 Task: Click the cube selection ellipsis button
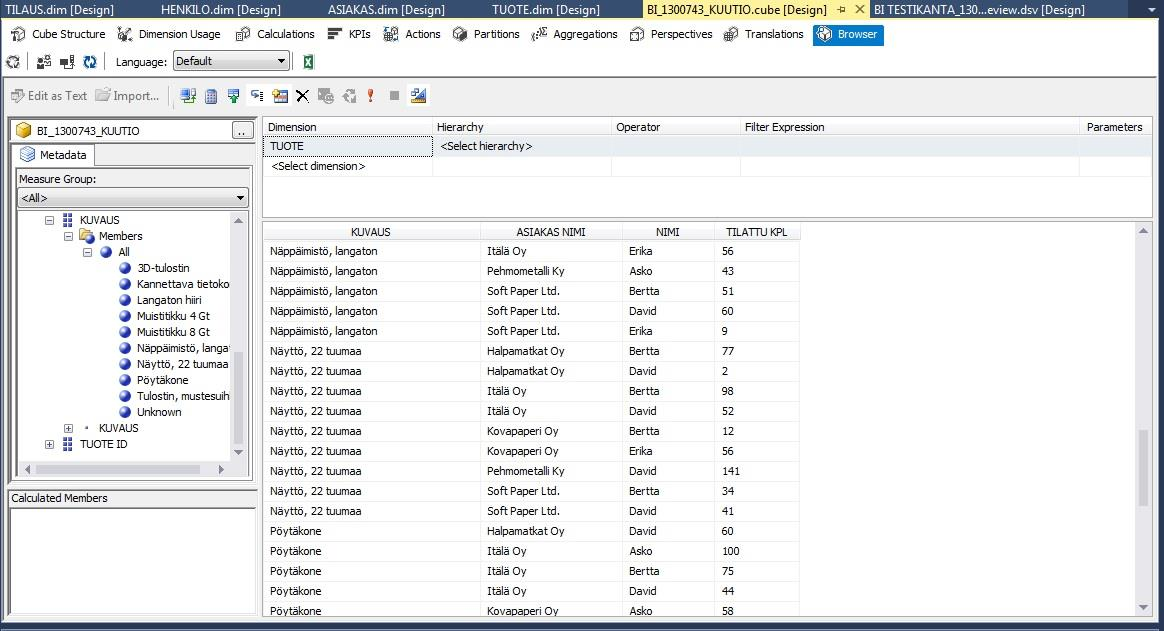(242, 131)
